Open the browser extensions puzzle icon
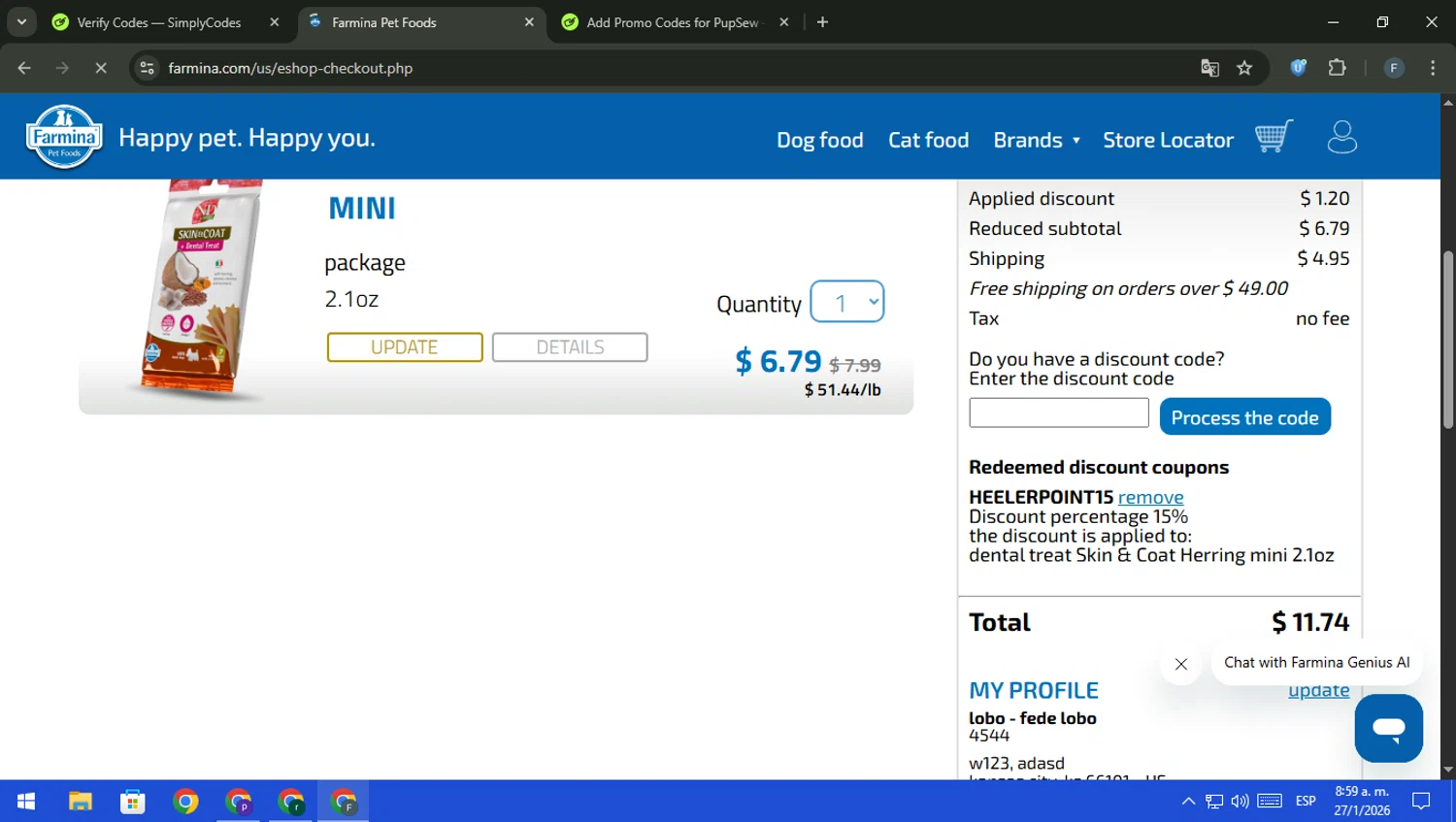 click(x=1337, y=68)
